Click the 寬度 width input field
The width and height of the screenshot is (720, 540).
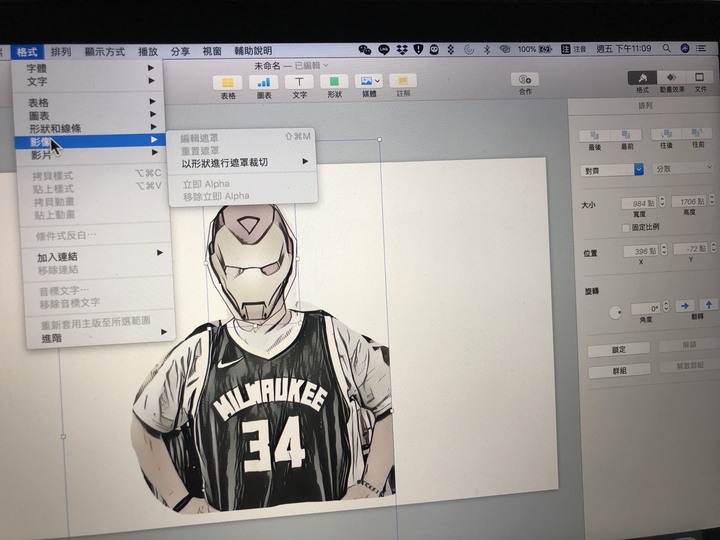tap(639, 203)
